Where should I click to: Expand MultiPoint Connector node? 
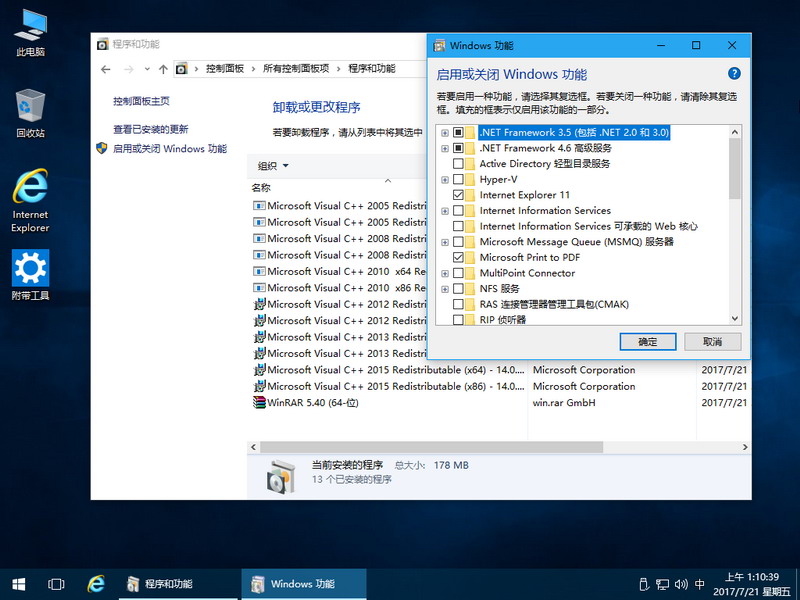(445, 273)
